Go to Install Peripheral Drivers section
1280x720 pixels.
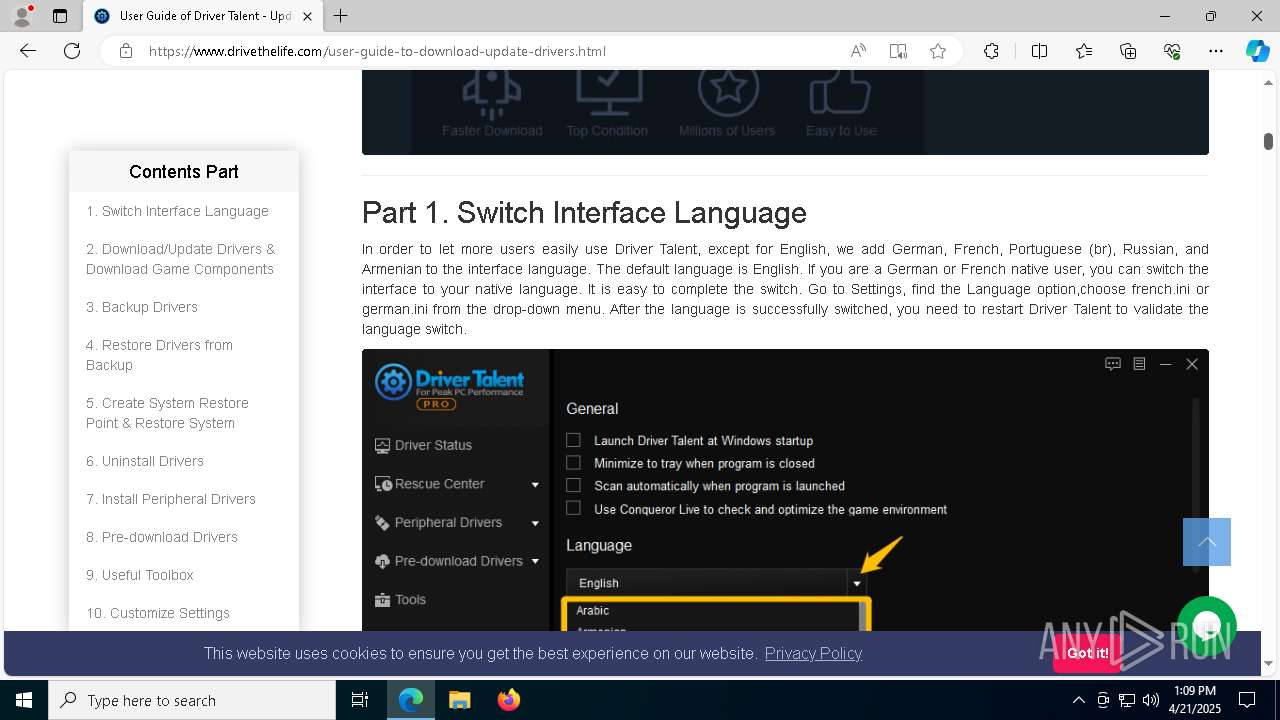(x=171, y=499)
